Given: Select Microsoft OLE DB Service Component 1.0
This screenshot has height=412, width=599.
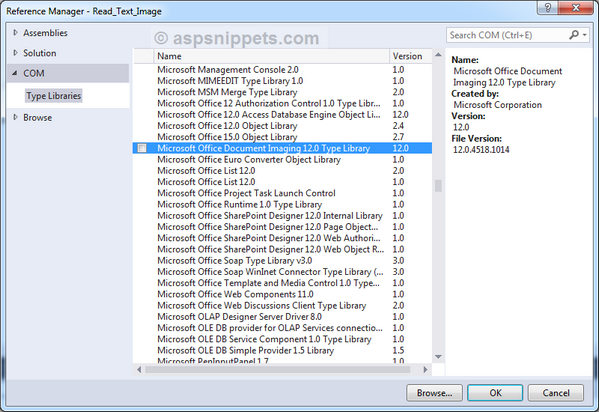Looking at the screenshot, I should click(282, 339).
